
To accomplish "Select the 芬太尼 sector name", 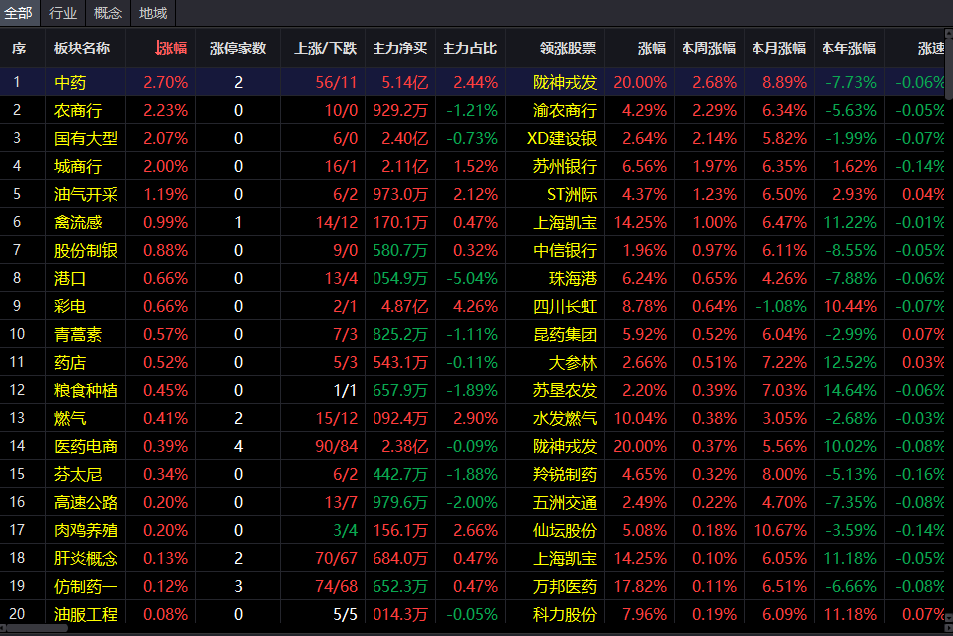I will 78,474.
